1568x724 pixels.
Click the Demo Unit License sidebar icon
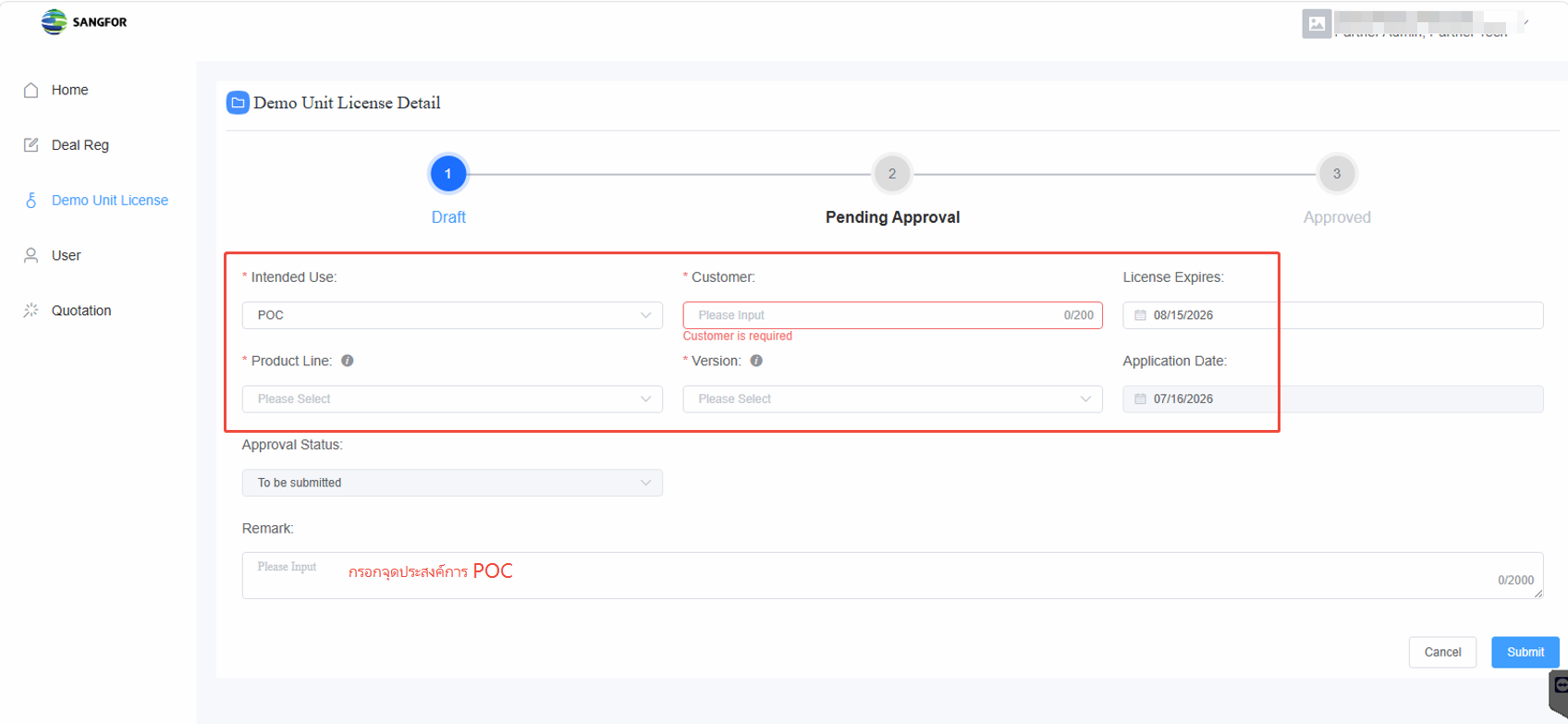click(x=31, y=201)
